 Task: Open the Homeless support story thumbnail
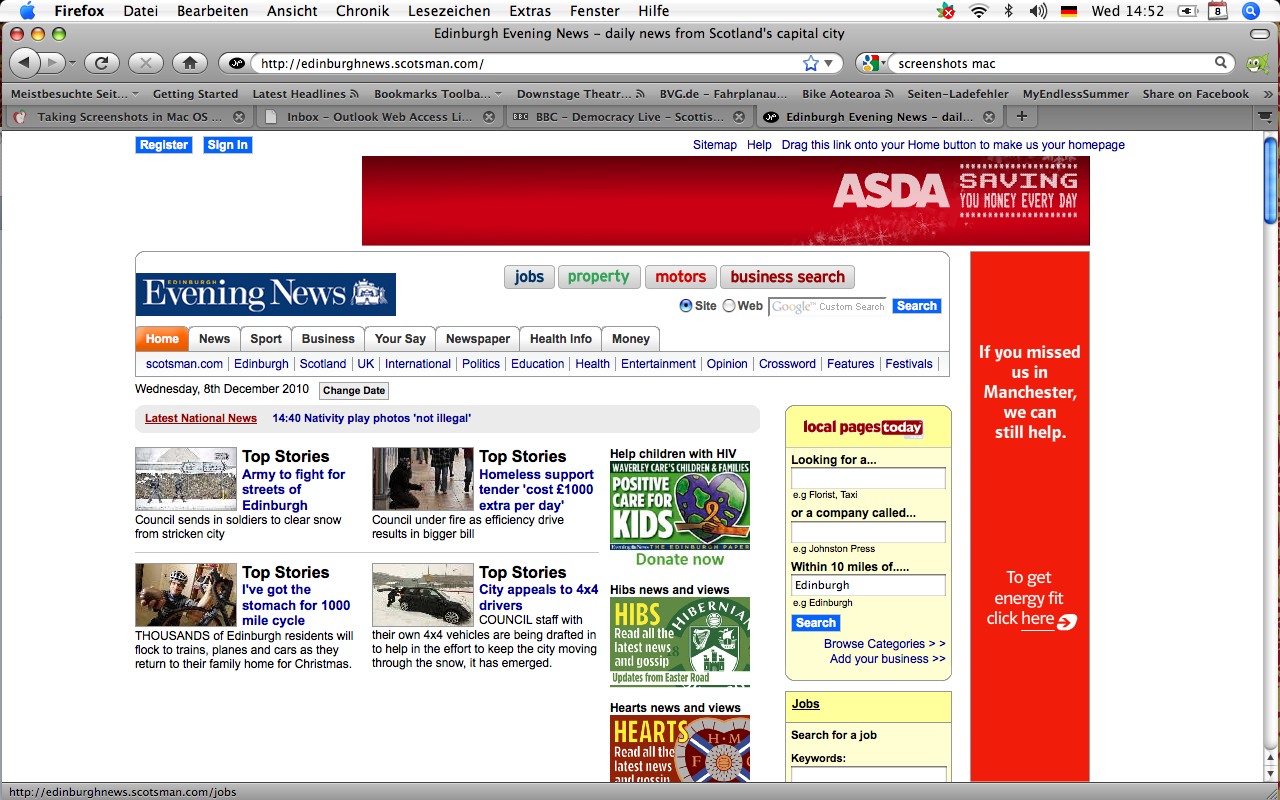[x=423, y=479]
